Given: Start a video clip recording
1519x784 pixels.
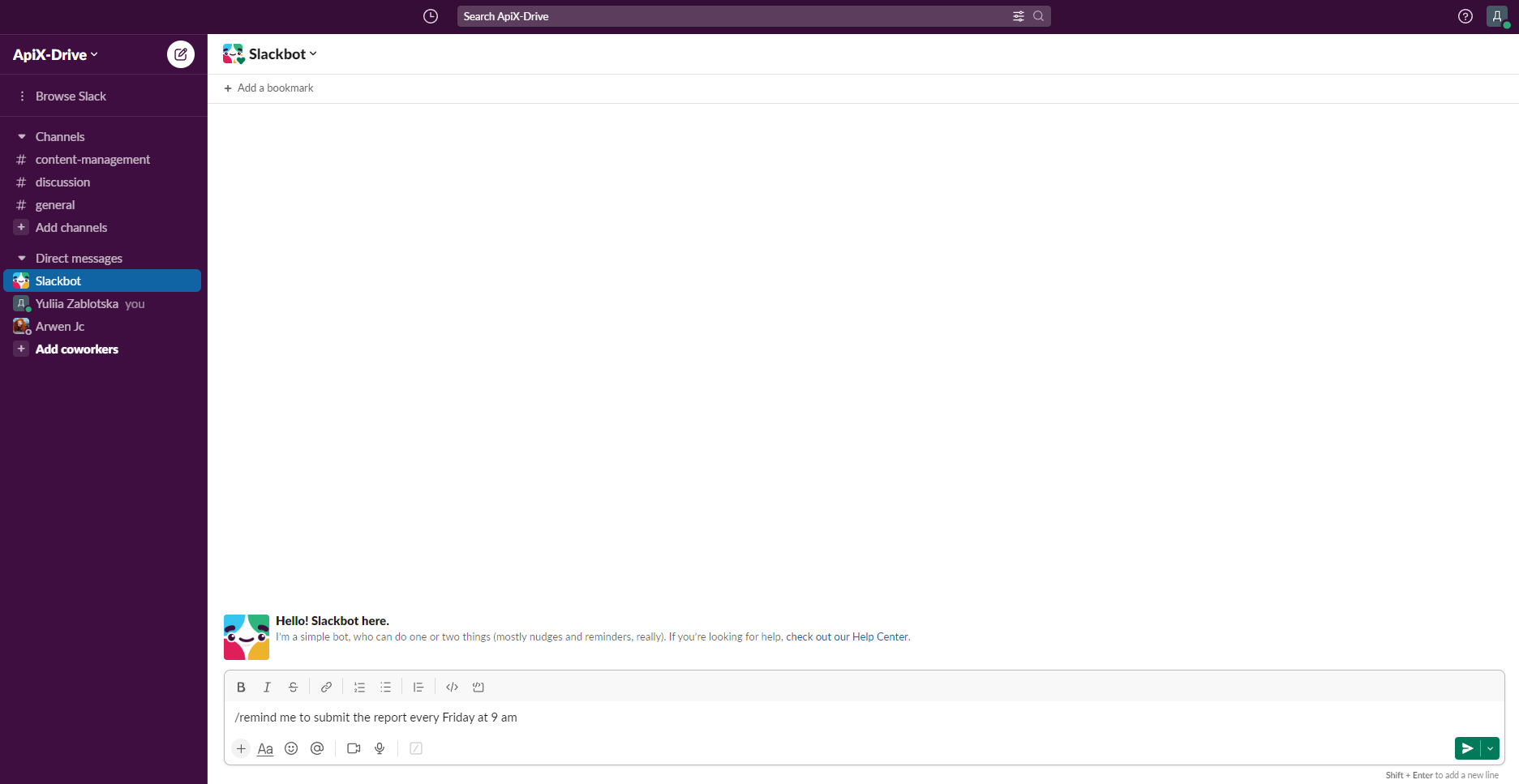Looking at the screenshot, I should (x=353, y=748).
